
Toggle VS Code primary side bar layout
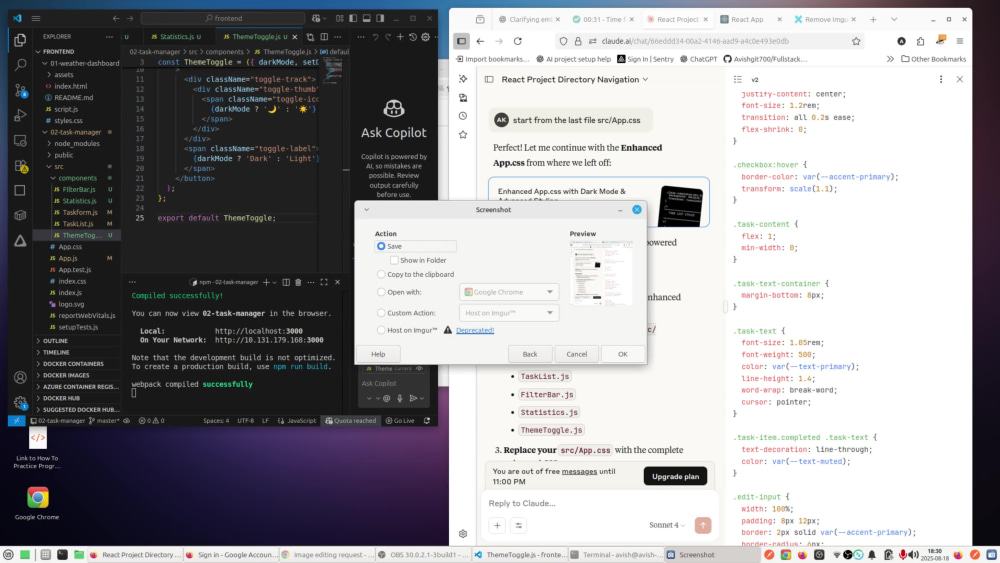tap(353, 18)
